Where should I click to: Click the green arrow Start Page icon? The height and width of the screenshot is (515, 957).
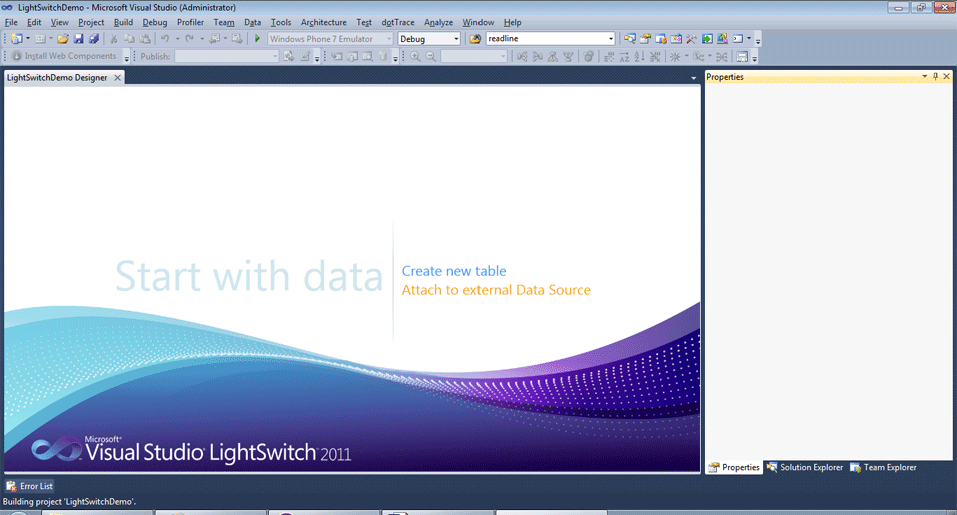[707, 38]
